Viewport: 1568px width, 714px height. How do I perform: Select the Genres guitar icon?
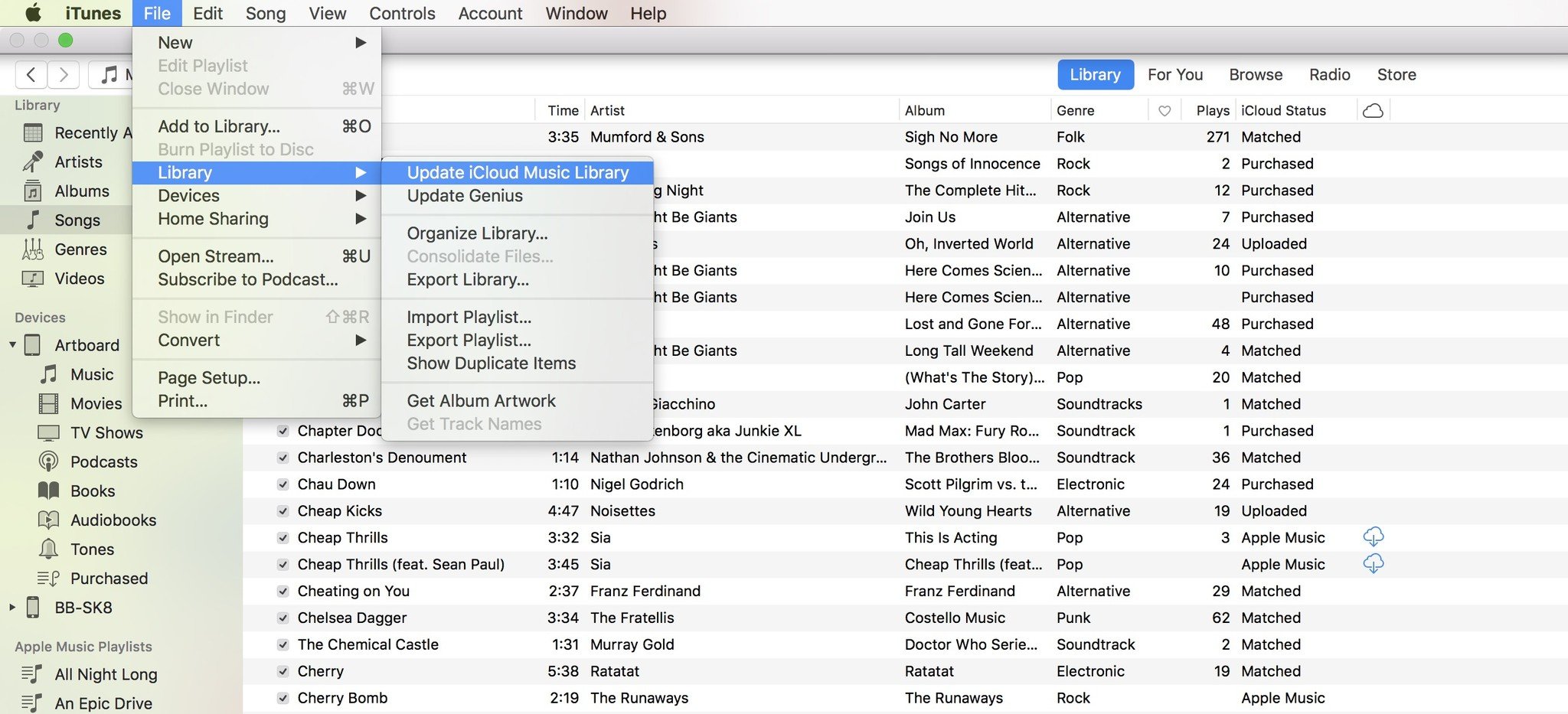pyautogui.click(x=33, y=249)
